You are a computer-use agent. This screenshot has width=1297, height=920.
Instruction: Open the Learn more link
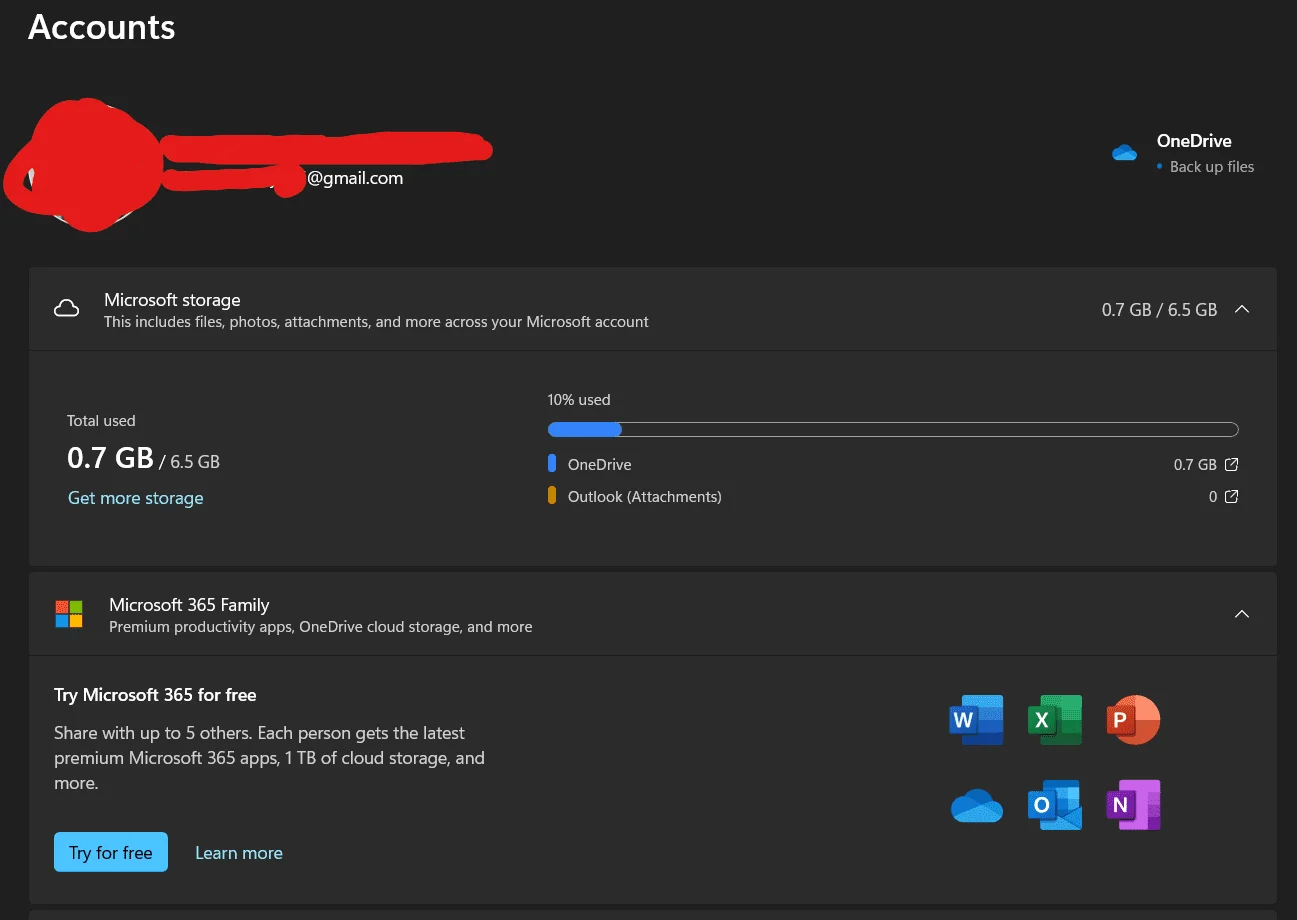pyautogui.click(x=239, y=853)
